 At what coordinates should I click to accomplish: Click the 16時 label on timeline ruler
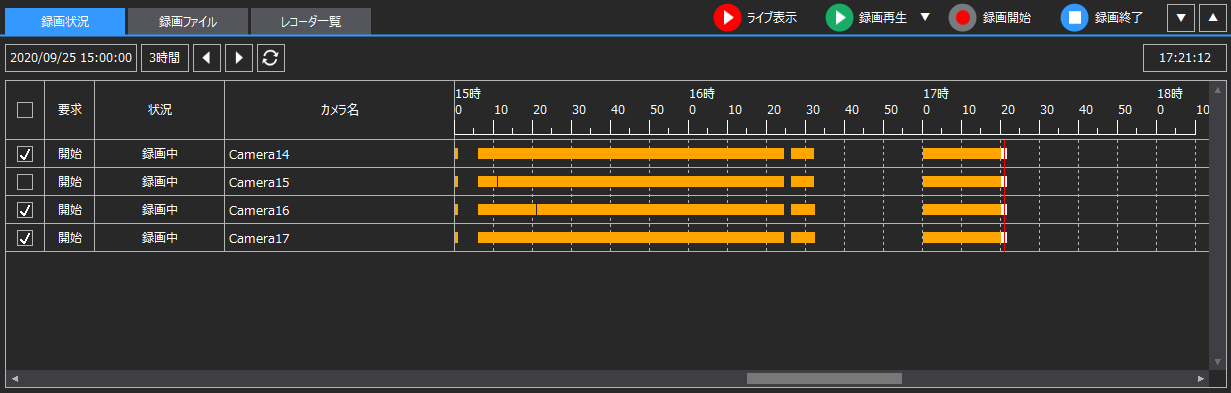[x=702, y=94]
